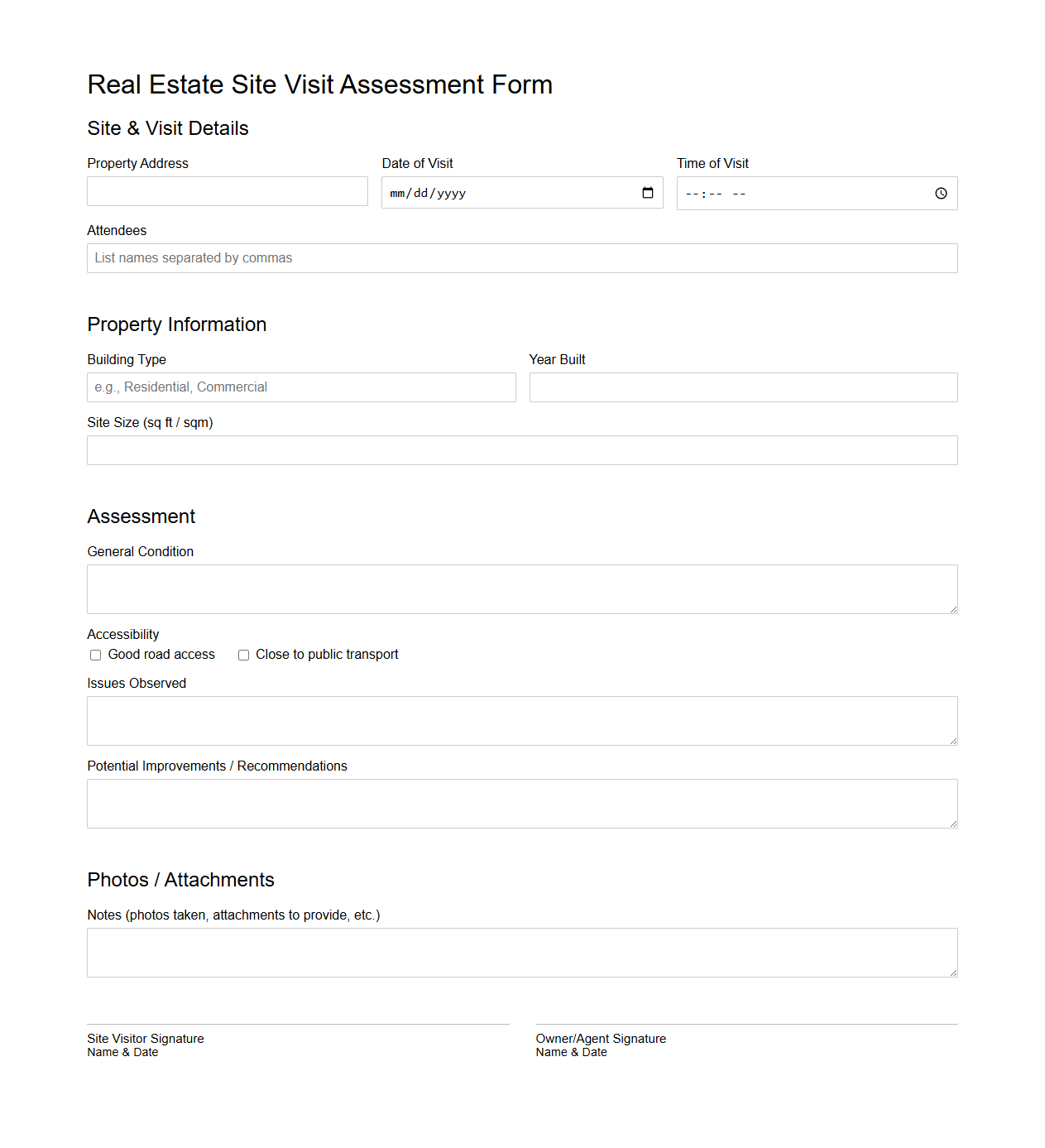Click the Potential Improvements text area
This screenshot has width=1045, height=1148.
click(522, 803)
